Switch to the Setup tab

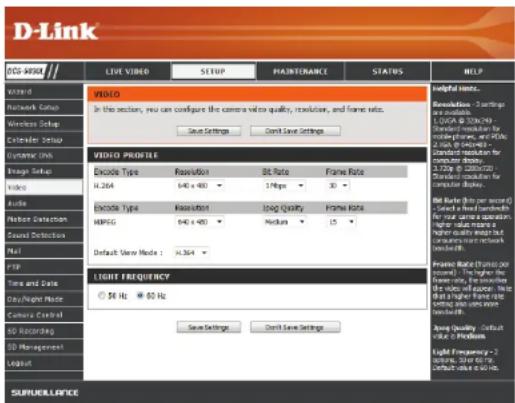[213, 71]
